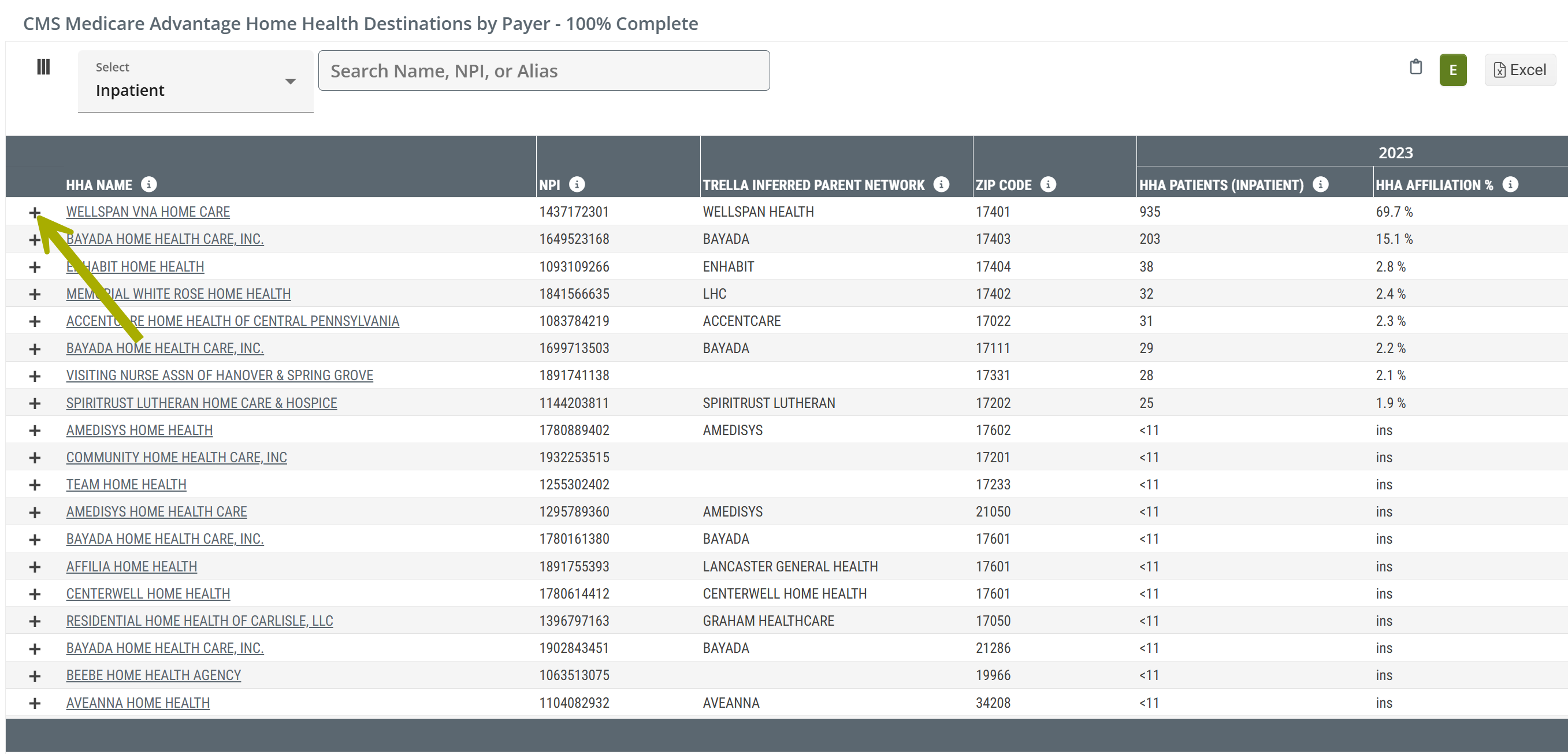The width and height of the screenshot is (1568, 754).
Task: Click info icon beside HHA Affiliation %
Action: pos(1510,184)
